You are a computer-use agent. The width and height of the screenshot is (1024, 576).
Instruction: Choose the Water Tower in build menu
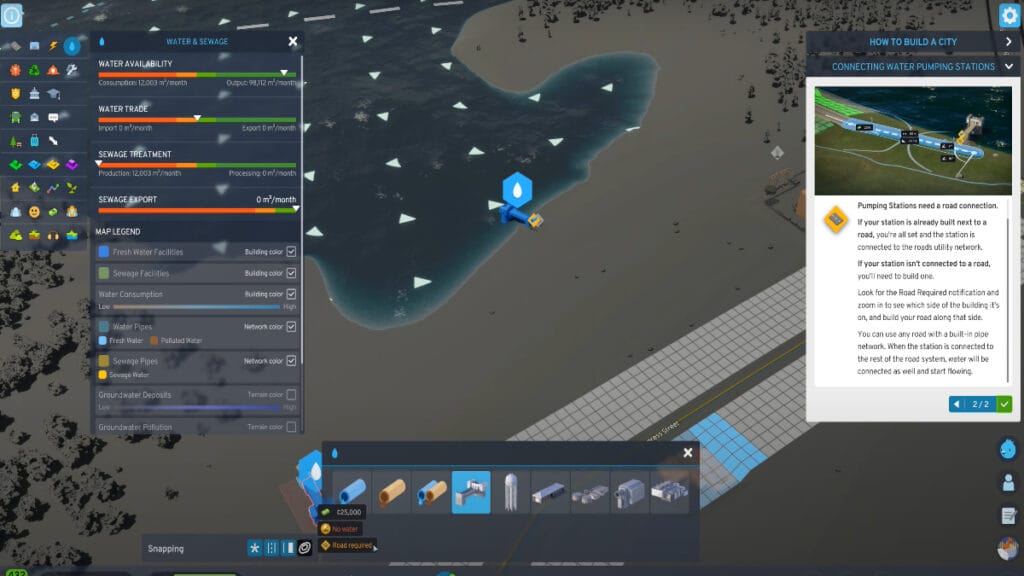[510, 492]
